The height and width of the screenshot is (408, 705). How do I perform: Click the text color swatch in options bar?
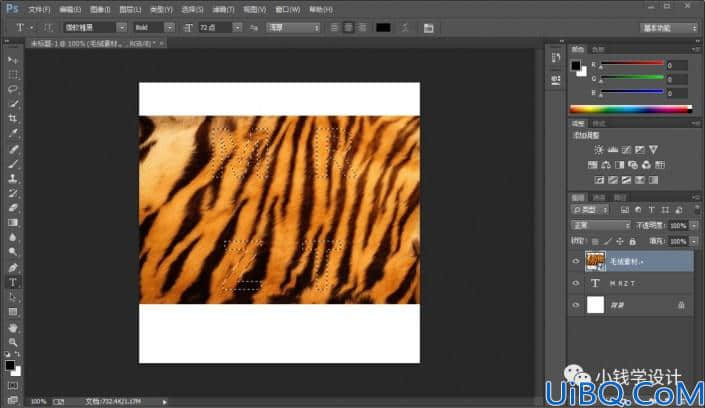coord(383,28)
